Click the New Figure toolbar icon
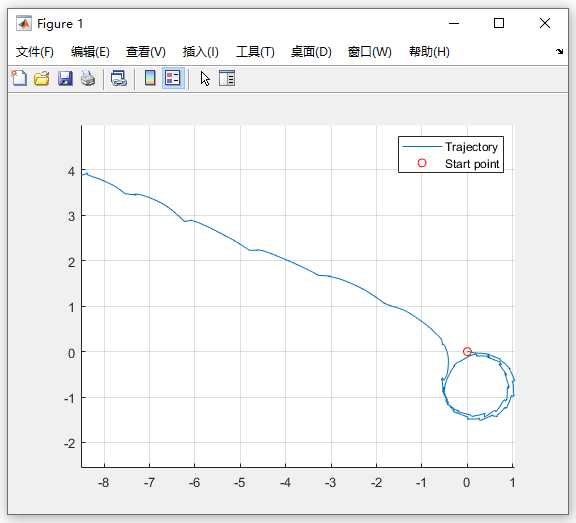Viewport: 576px width, 523px height. tap(19, 78)
